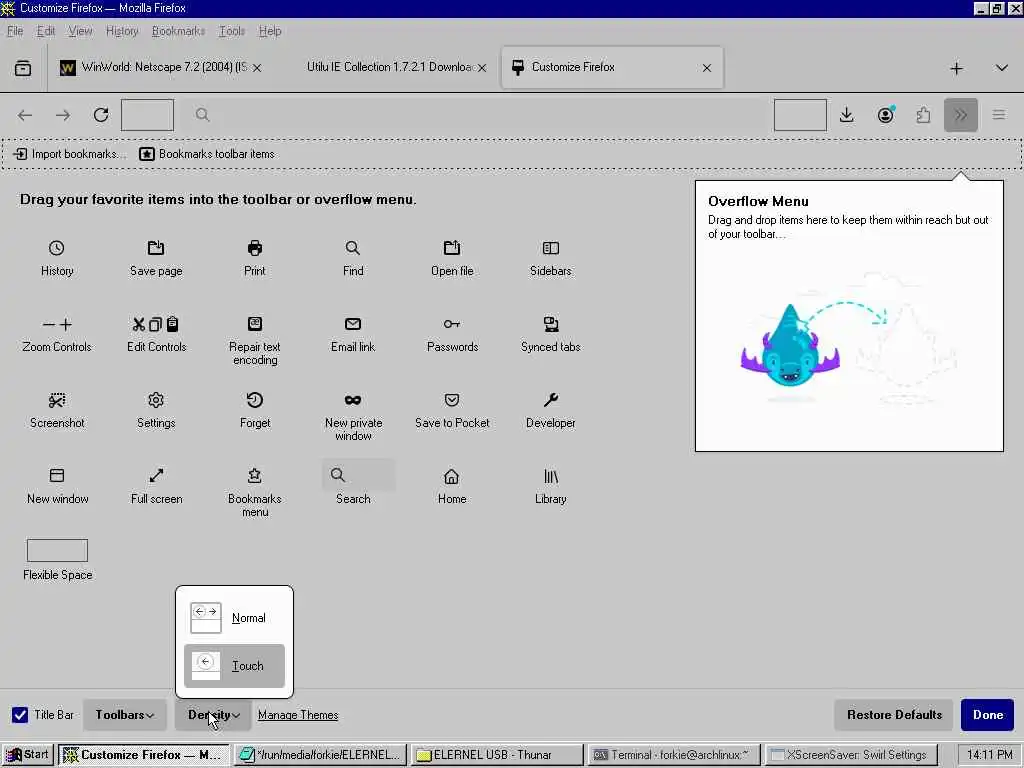Close the Customize Firefox tab

pos(707,68)
